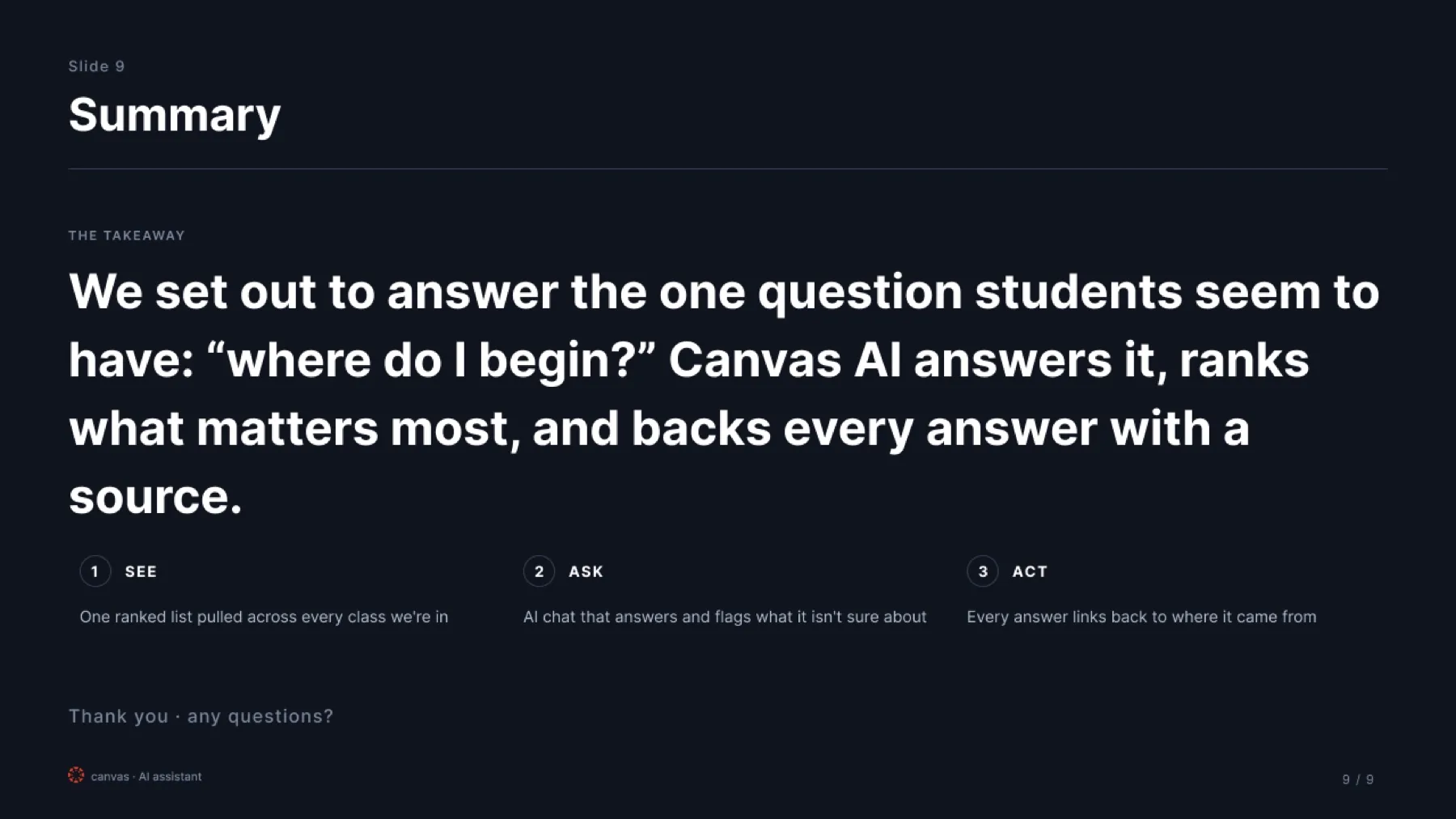Click the quoted phrase 'where do I begin?'
Image resolution: width=1456 pixels, height=819 pixels.
pyautogui.click(x=430, y=360)
